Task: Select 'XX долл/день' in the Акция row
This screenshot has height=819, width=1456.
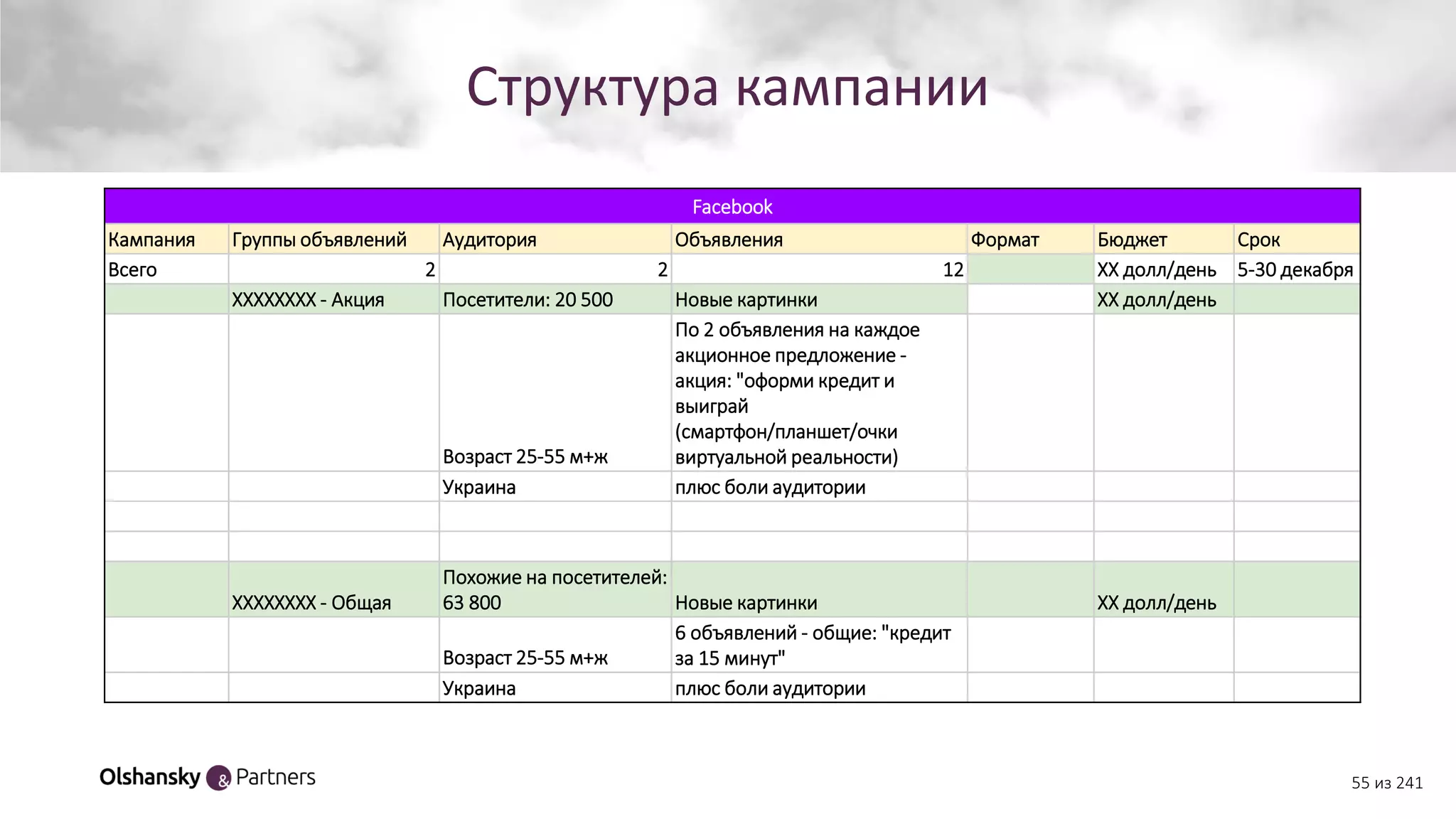Action: (x=1164, y=299)
